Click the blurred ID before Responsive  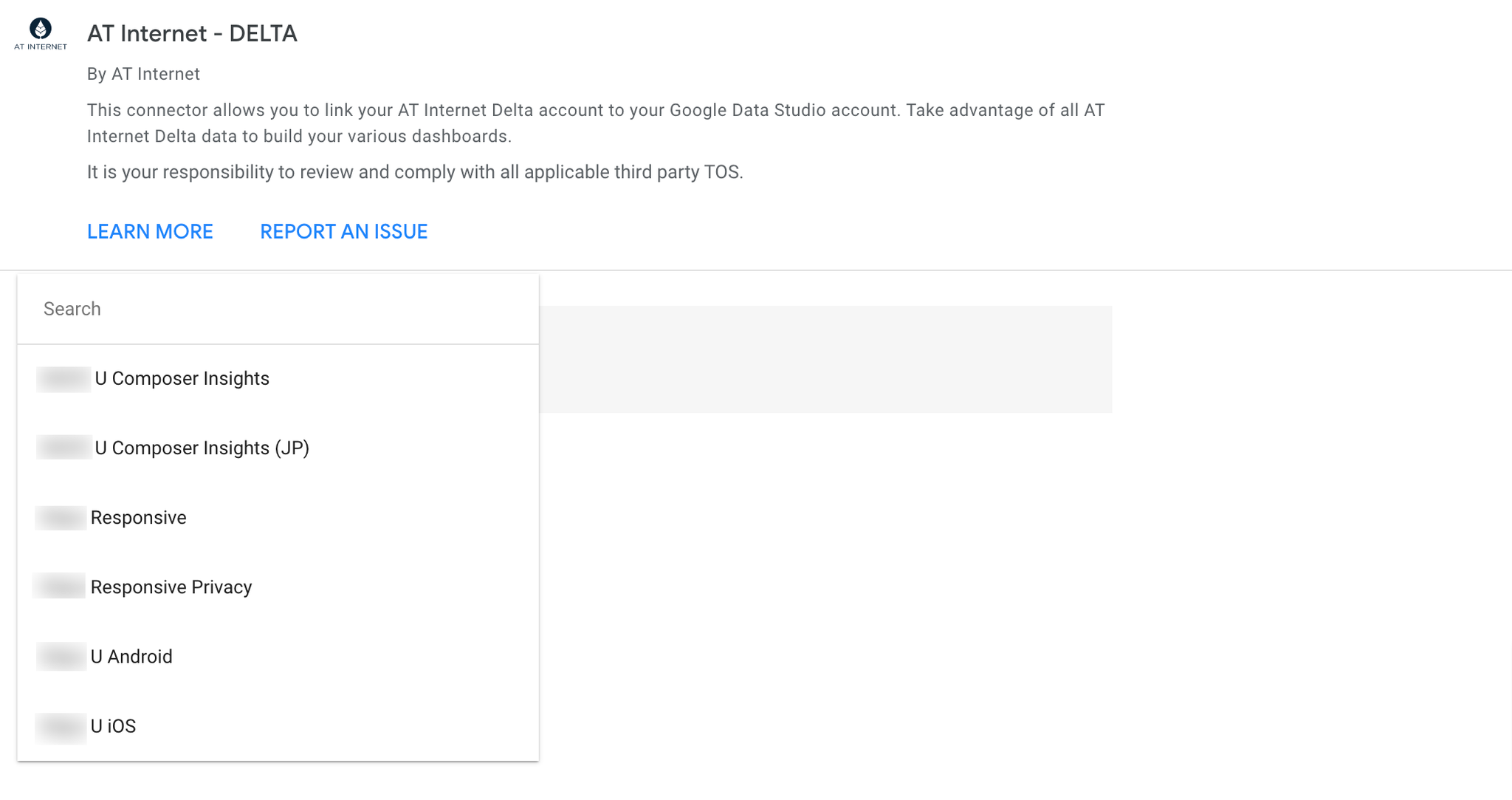click(61, 518)
